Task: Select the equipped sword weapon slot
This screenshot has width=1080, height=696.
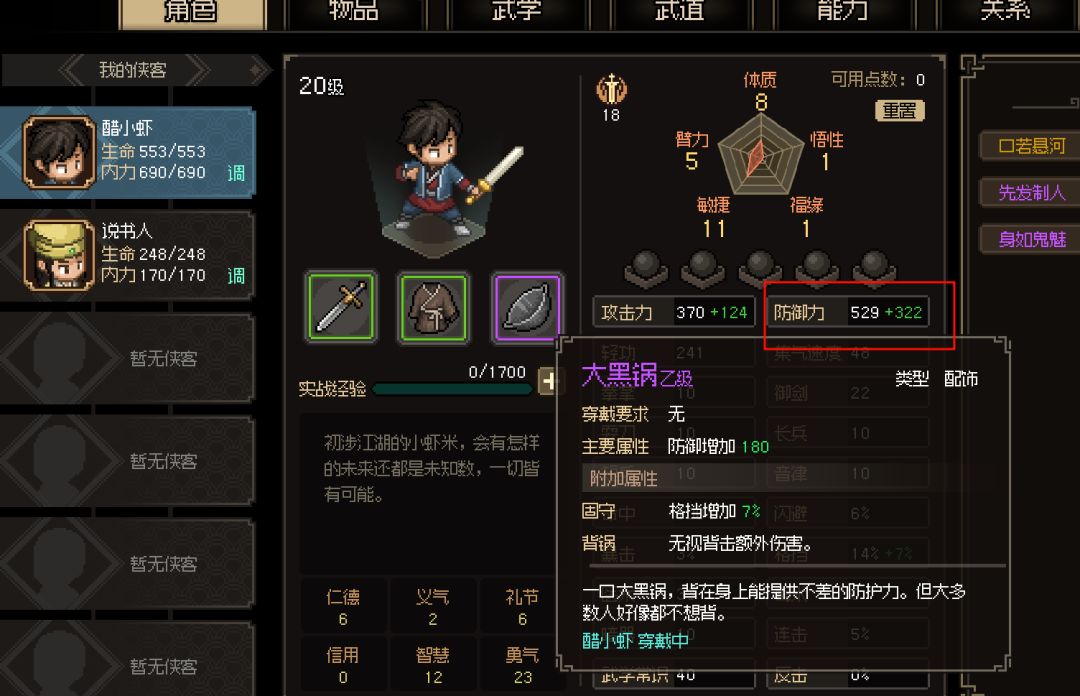Action: (x=341, y=307)
